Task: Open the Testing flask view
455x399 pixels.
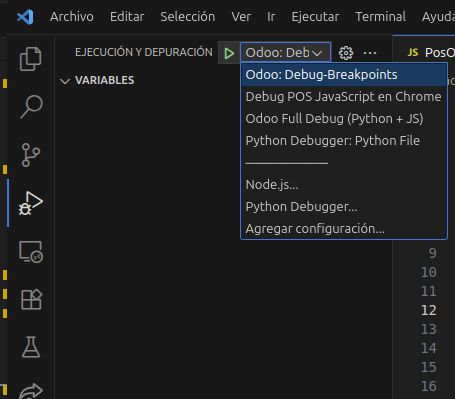Action: [x=31, y=347]
